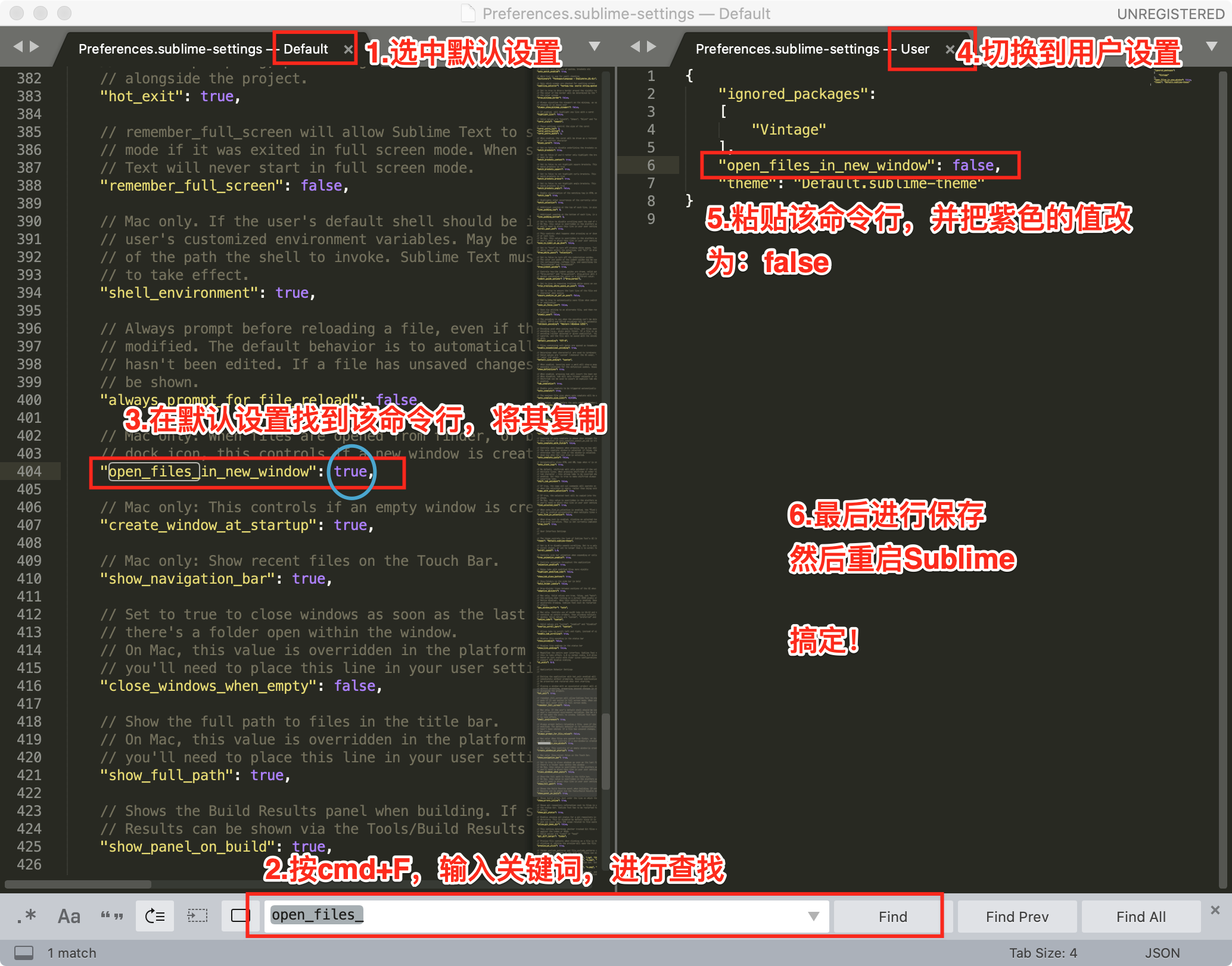Click the "theme" line in User settings
1232x966 pixels.
click(x=851, y=183)
